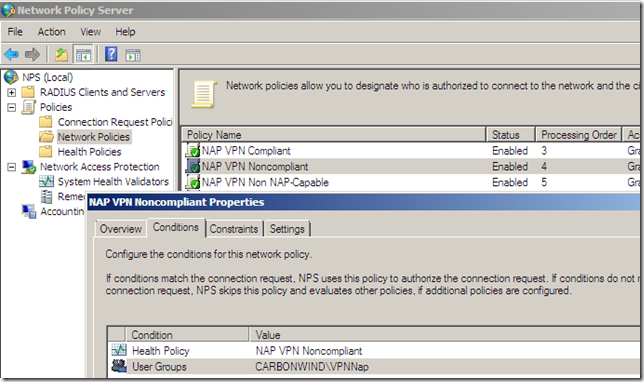Select the Accounting tree label
Screen dimensions: 644x382
pos(62,212)
